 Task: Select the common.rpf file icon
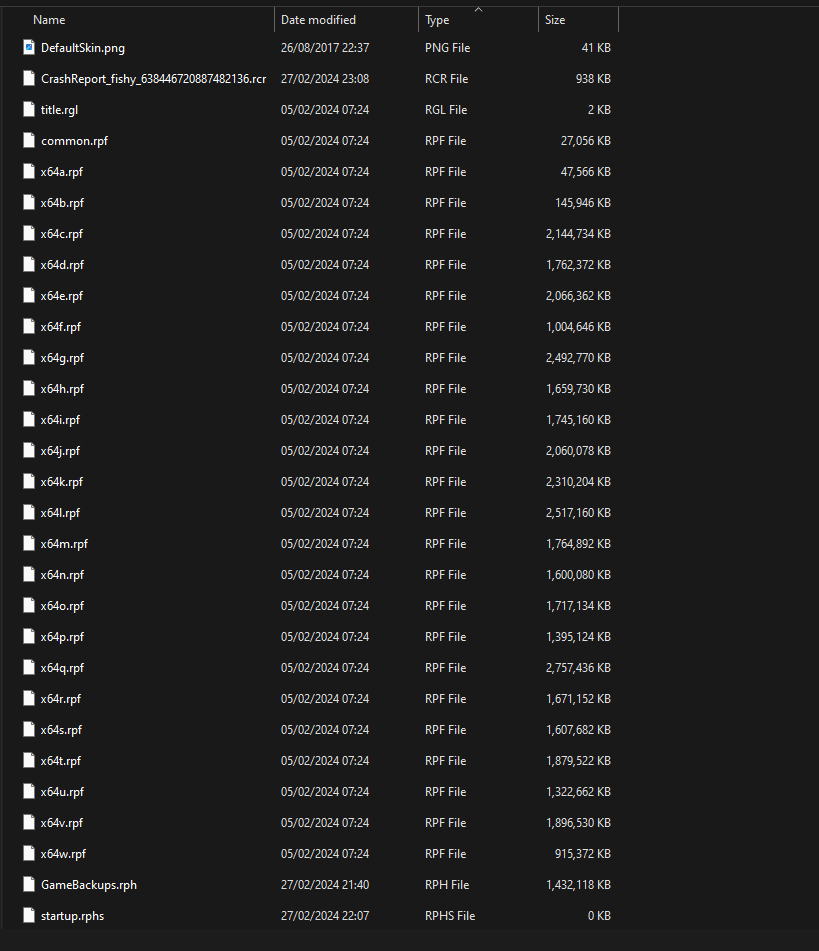[x=28, y=141]
